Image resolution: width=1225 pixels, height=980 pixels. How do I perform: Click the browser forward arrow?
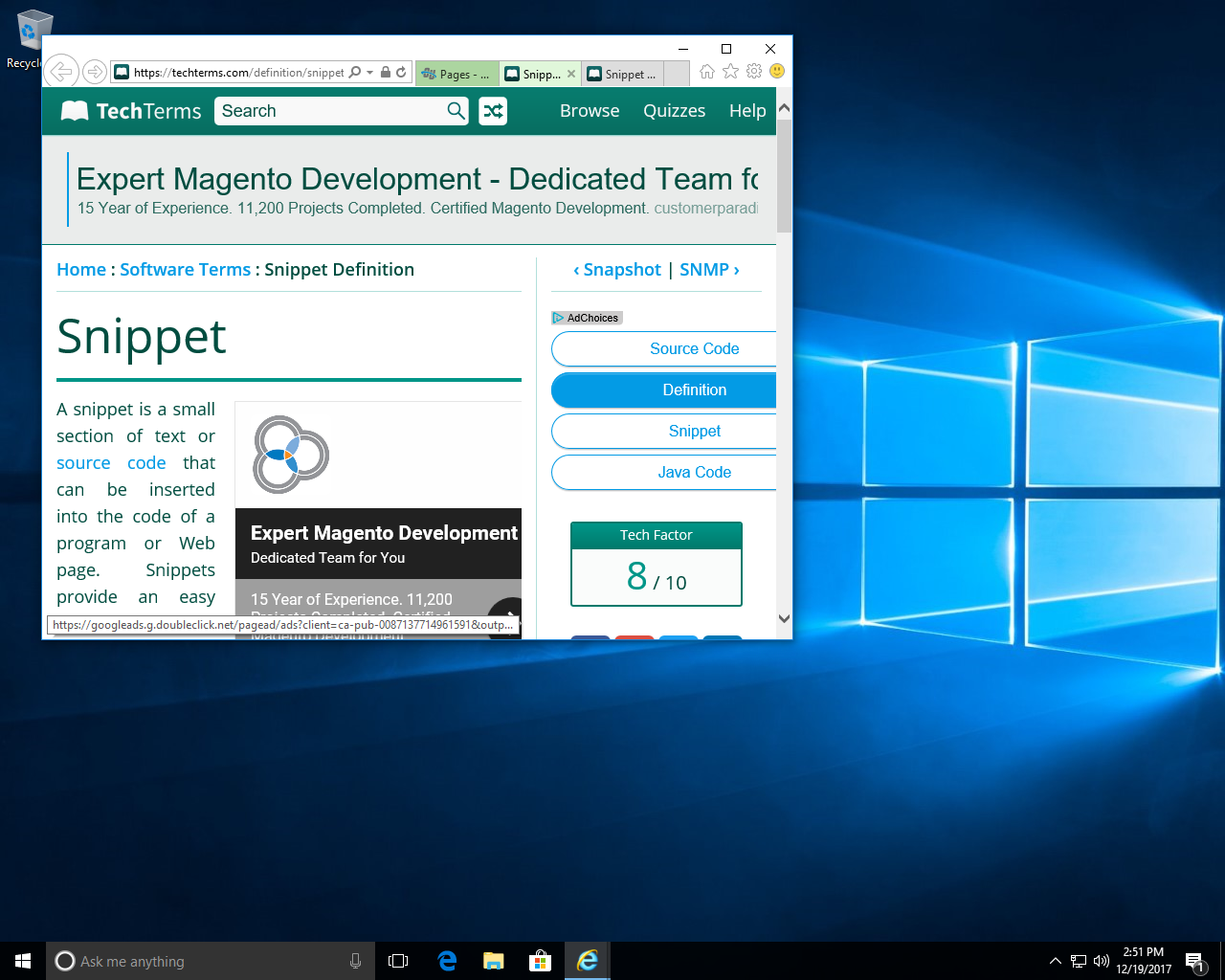tap(94, 72)
